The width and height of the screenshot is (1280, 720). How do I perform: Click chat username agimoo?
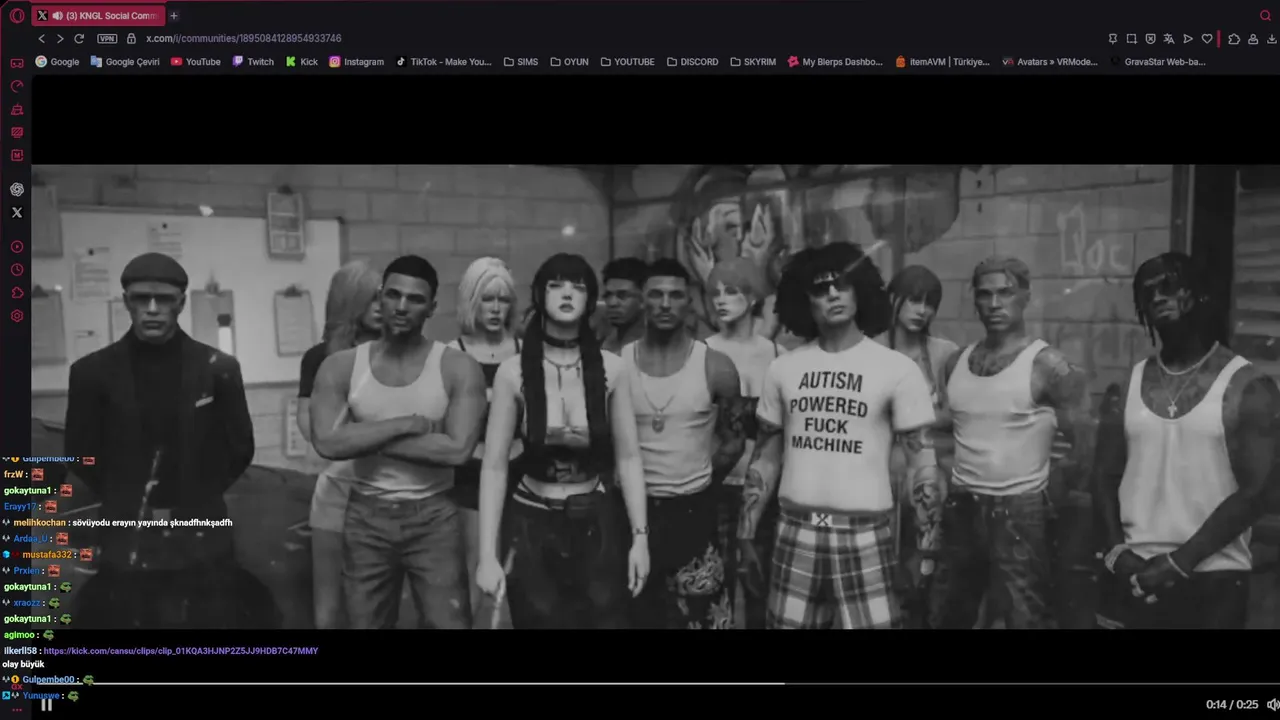[x=20, y=635]
